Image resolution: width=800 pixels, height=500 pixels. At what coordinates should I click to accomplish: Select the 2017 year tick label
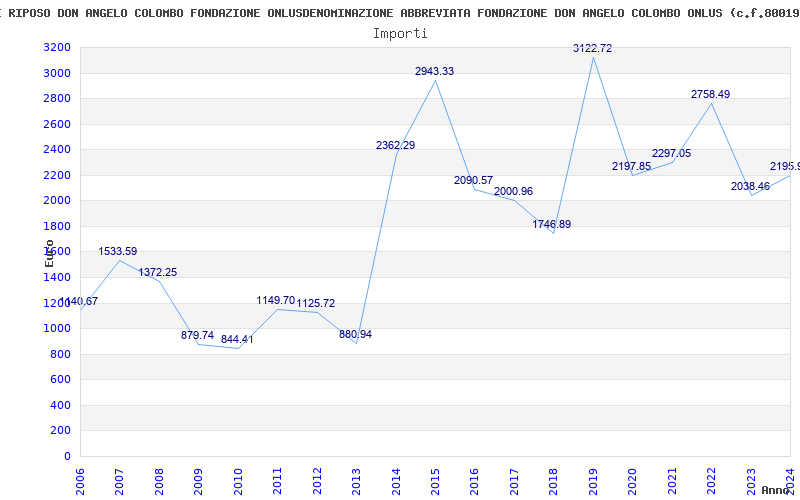pyautogui.click(x=514, y=481)
